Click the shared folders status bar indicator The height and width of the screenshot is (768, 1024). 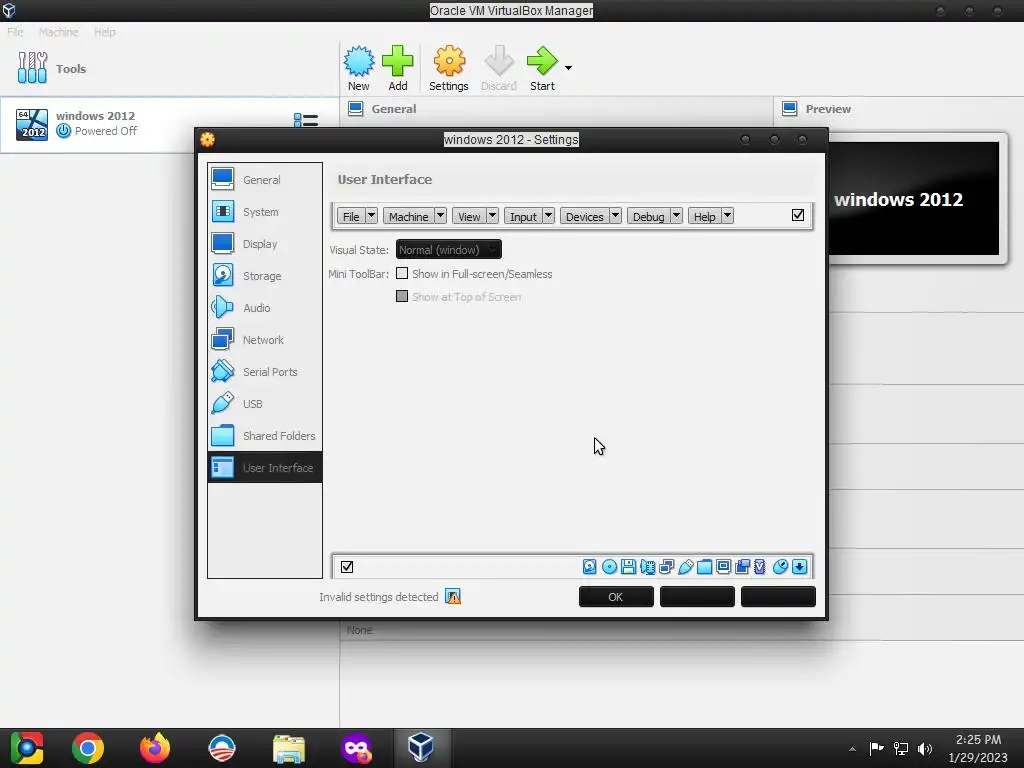pos(705,567)
